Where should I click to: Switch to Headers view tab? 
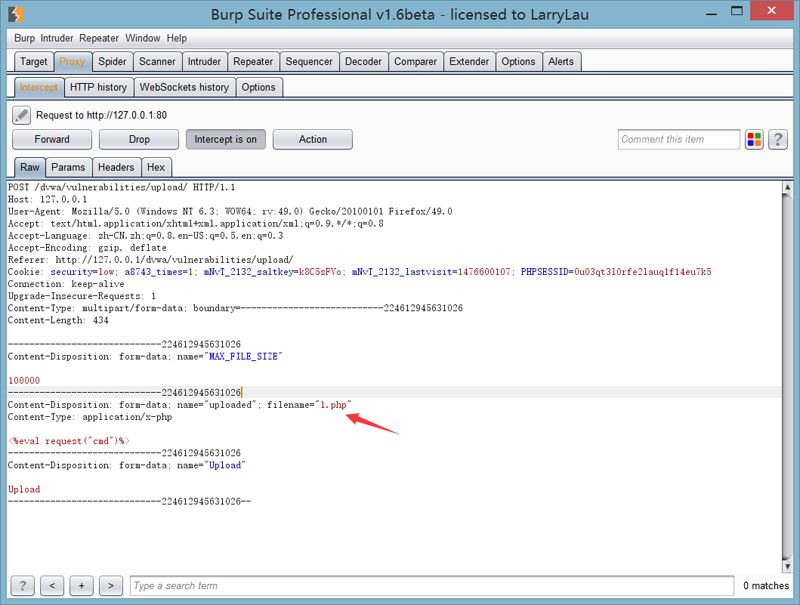click(x=116, y=167)
